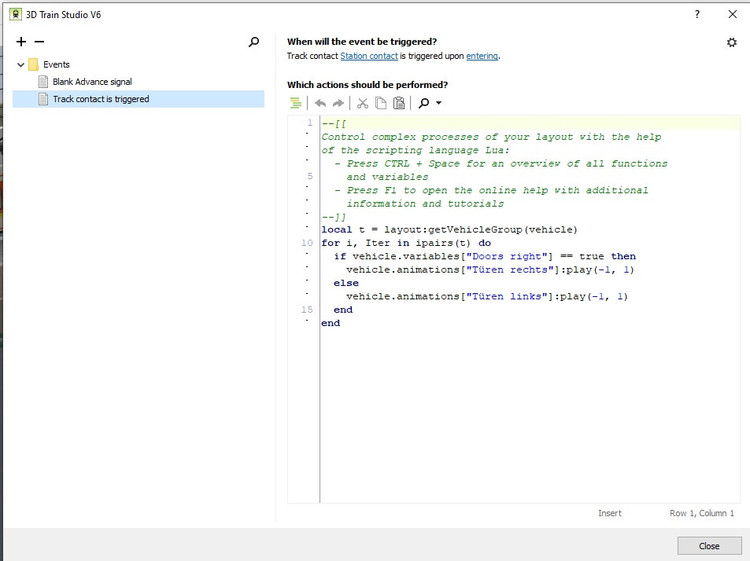Select the Blank Advance signal event
Screen dimensions: 750x561
click(92, 82)
